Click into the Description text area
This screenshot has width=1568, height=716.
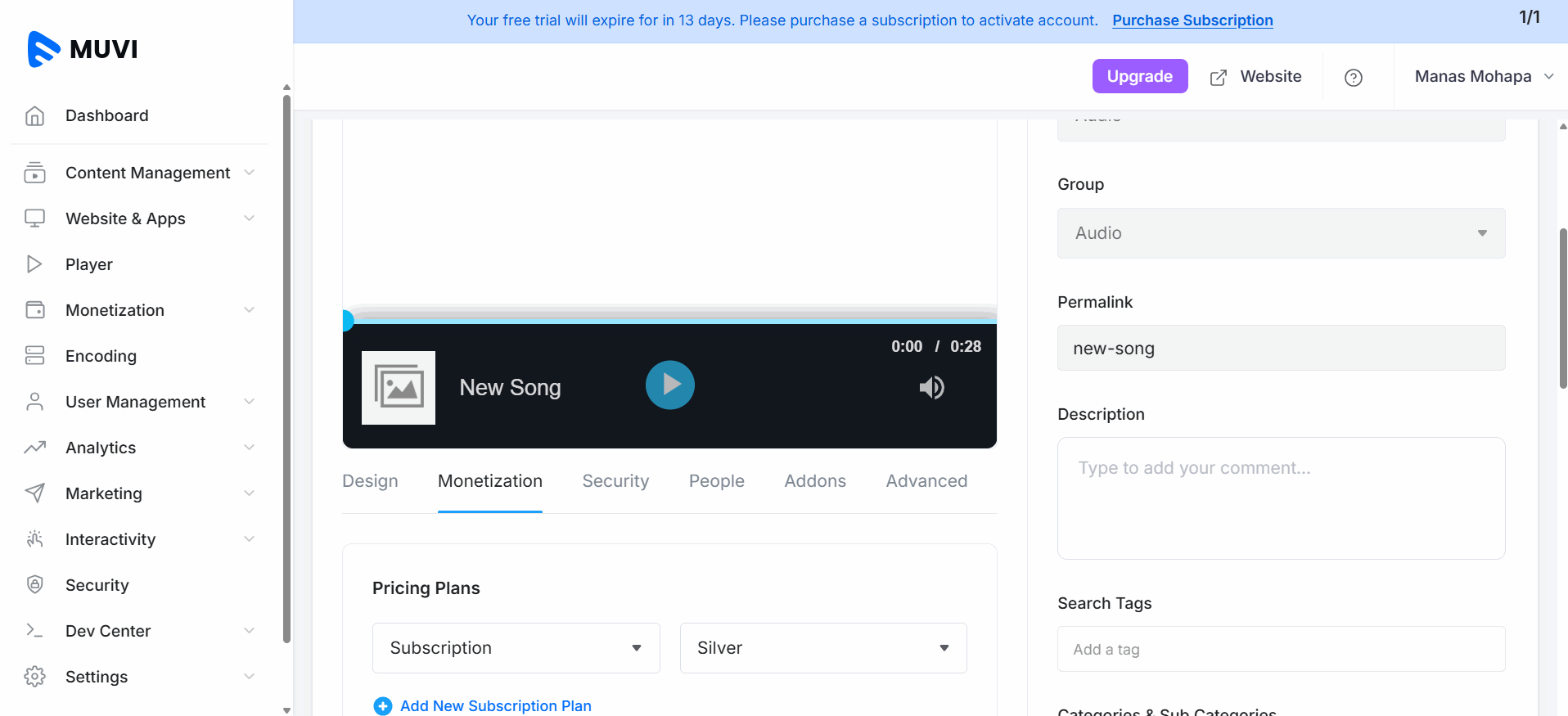tap(1281, 498)
